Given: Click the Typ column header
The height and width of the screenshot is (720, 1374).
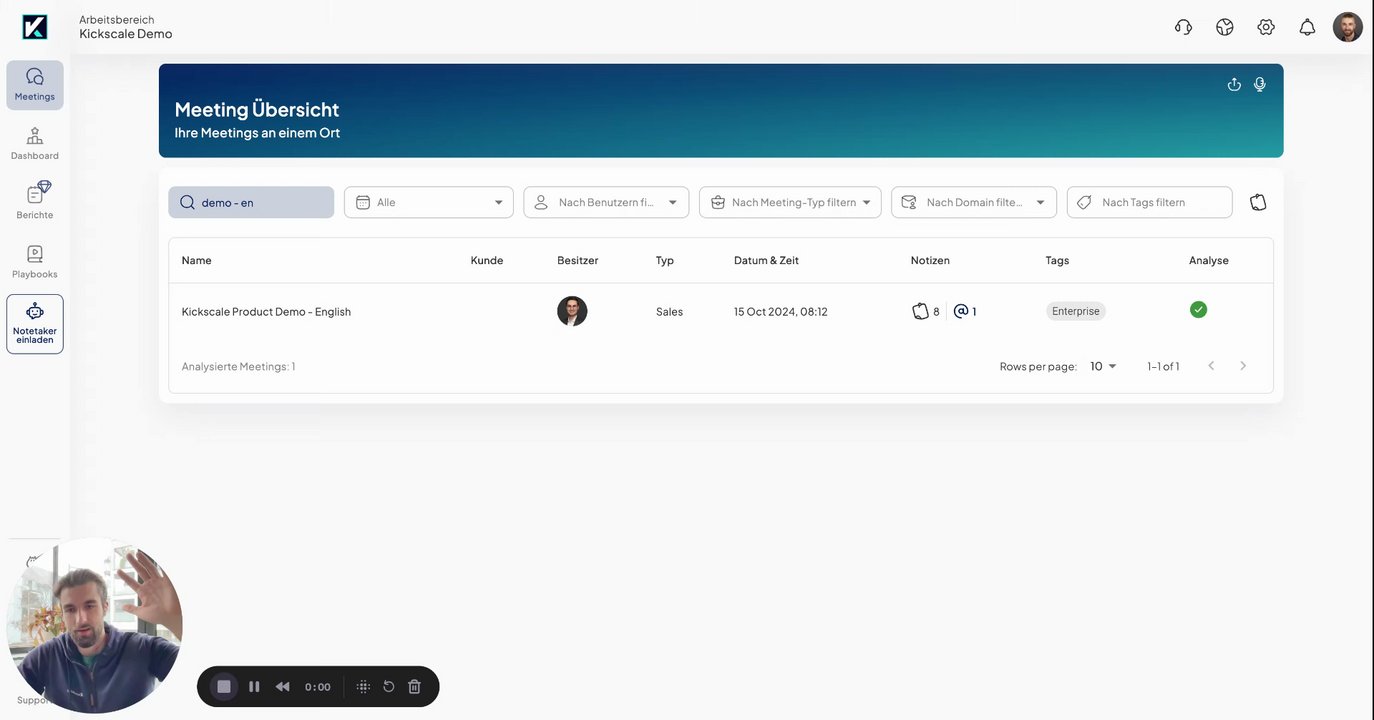Looking at the screenshot, I should coord(665,260).
